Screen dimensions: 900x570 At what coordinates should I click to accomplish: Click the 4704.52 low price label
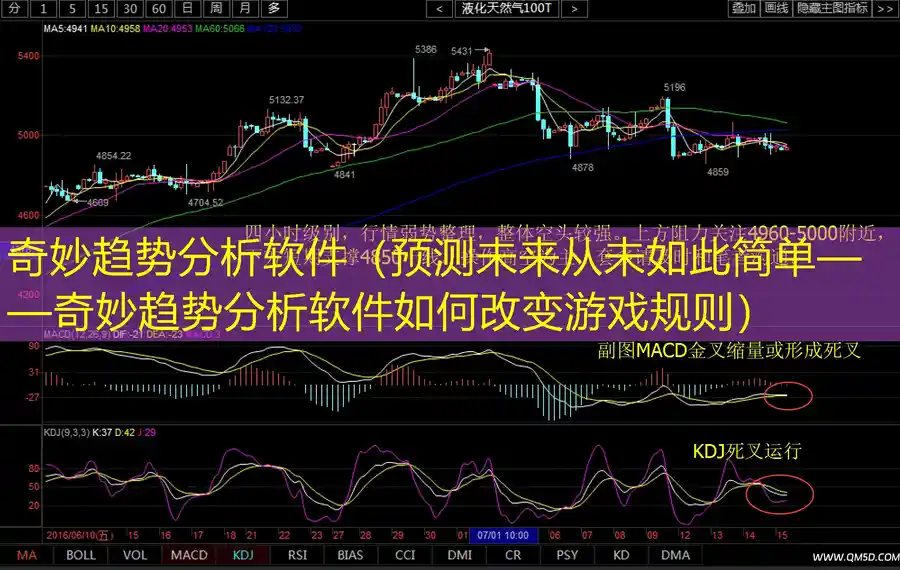tap(205, 203)
